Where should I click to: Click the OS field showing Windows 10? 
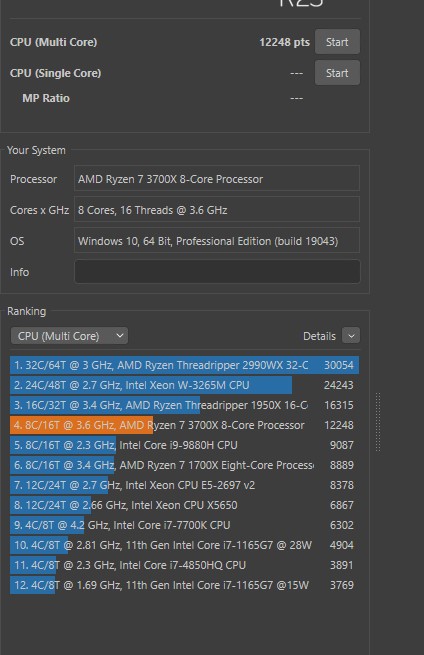pos(217,241)
